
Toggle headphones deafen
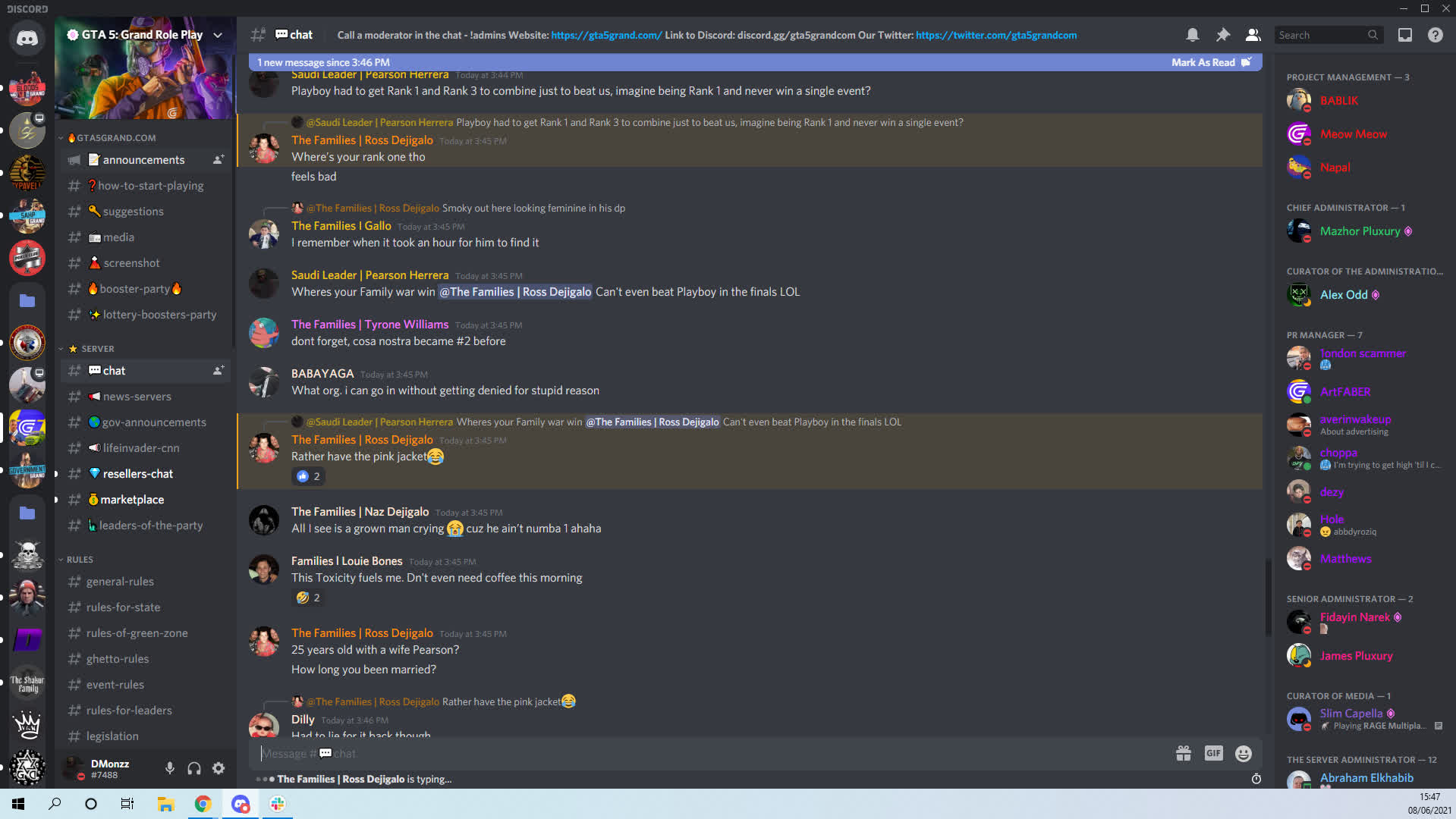tap(194, 768)
